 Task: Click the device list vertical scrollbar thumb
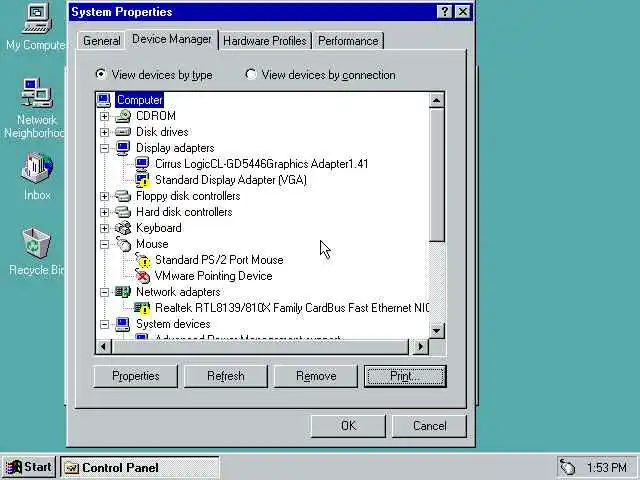coord(437,175)
